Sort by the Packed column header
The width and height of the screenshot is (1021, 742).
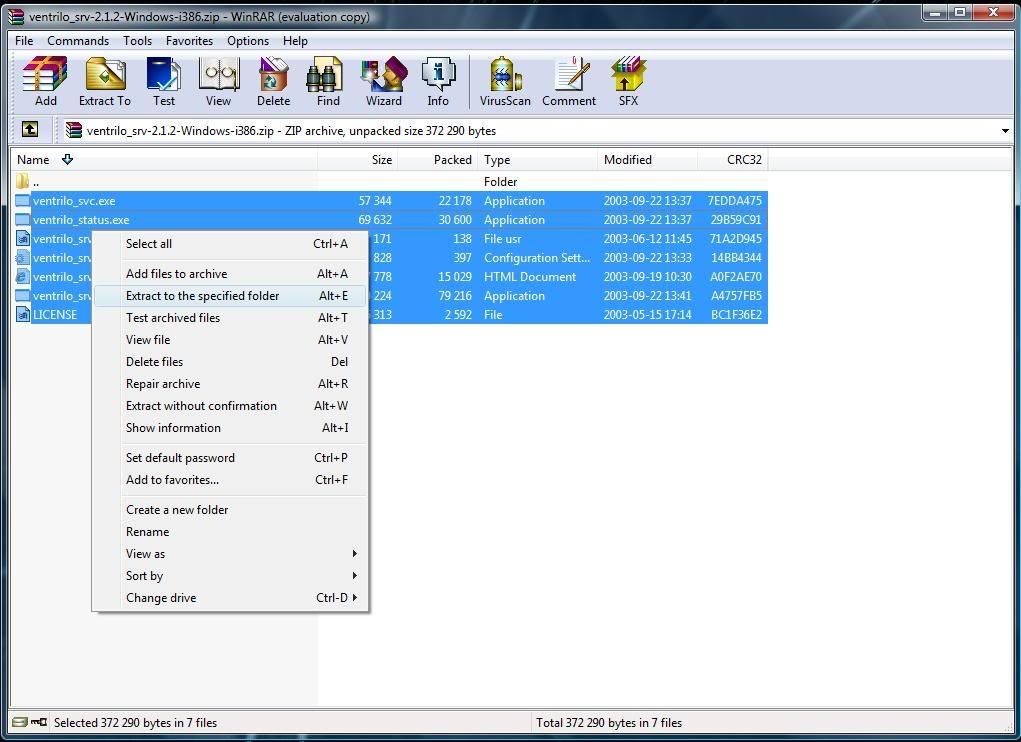[x=438, y=159]
